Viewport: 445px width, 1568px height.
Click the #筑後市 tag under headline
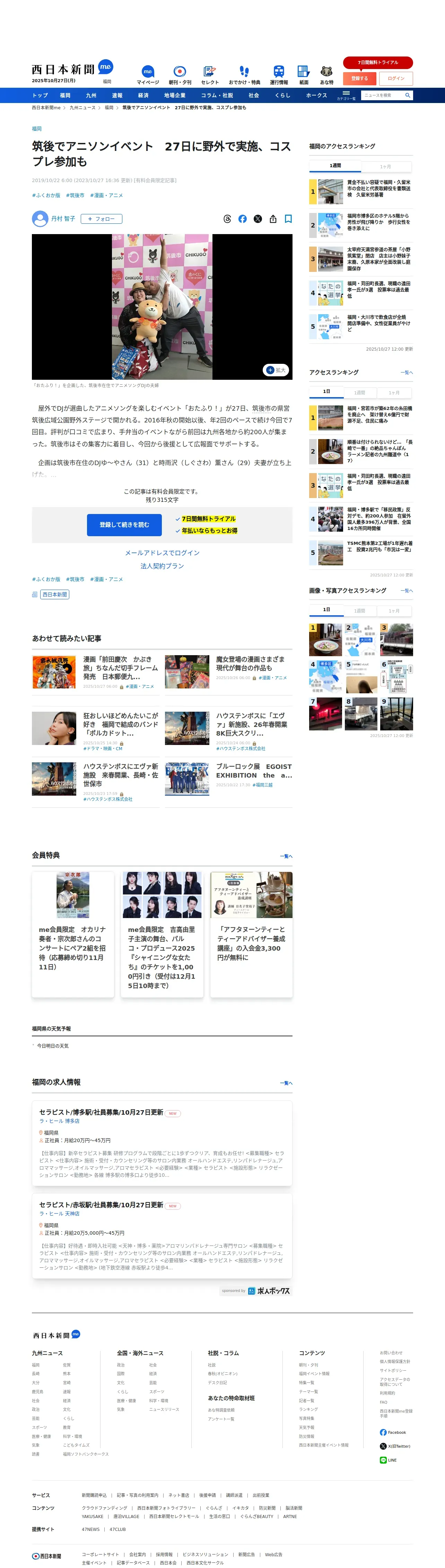click(76, 195)
